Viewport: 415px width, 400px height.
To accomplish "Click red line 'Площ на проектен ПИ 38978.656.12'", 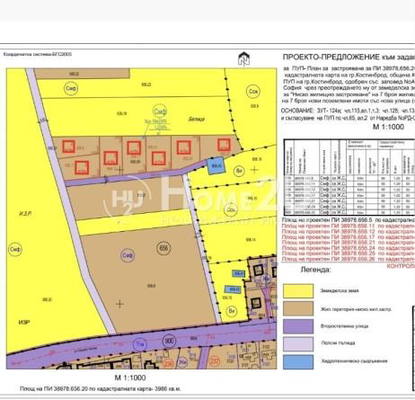I will pyautogui.click(x=348, y=231).
